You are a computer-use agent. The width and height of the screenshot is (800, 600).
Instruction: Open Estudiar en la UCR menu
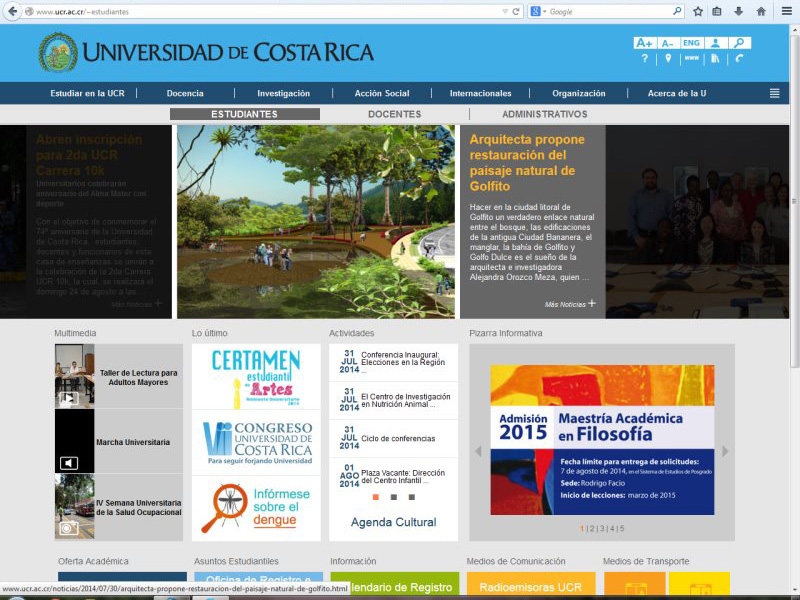[x=87, y=93]
